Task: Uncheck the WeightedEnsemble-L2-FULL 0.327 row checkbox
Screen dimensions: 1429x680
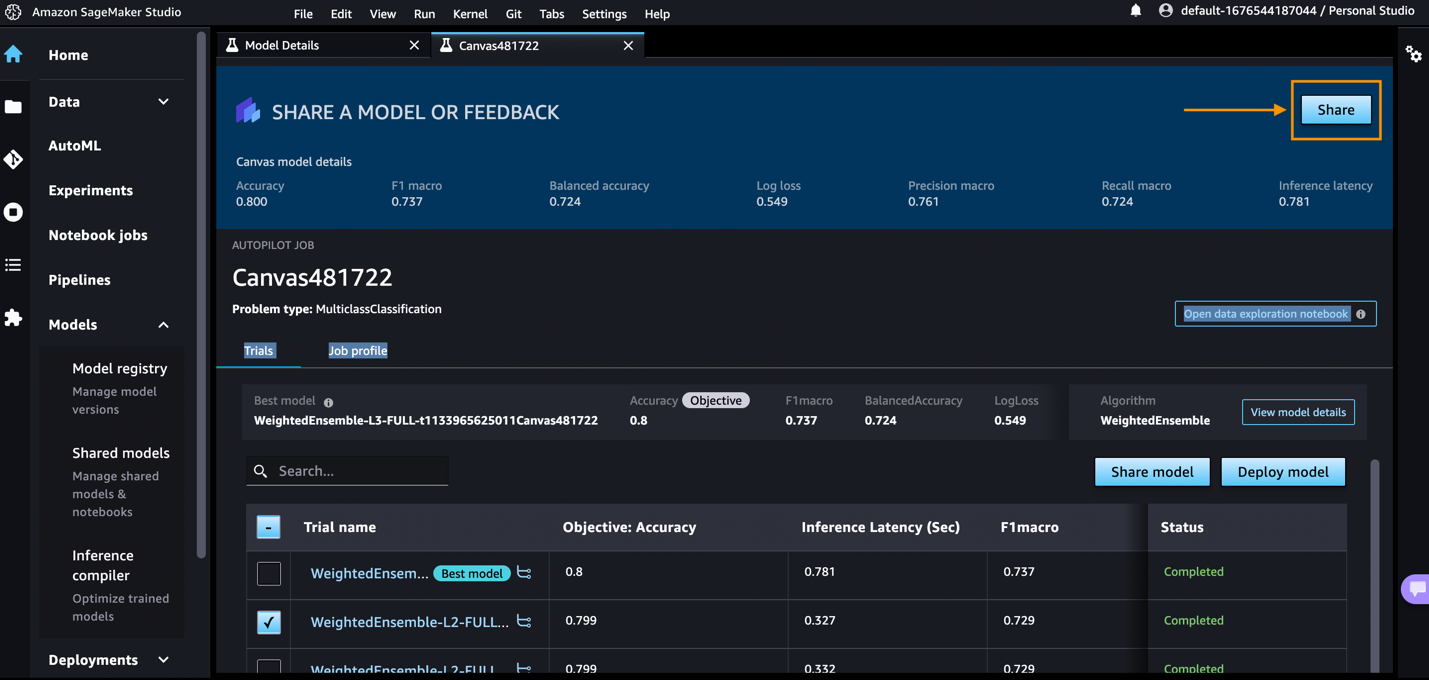Action: click(x=269, y=622)
